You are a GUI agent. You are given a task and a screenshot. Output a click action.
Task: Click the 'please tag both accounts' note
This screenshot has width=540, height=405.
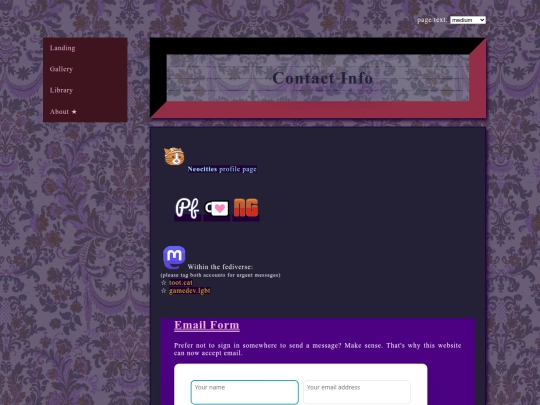(220, 275)
